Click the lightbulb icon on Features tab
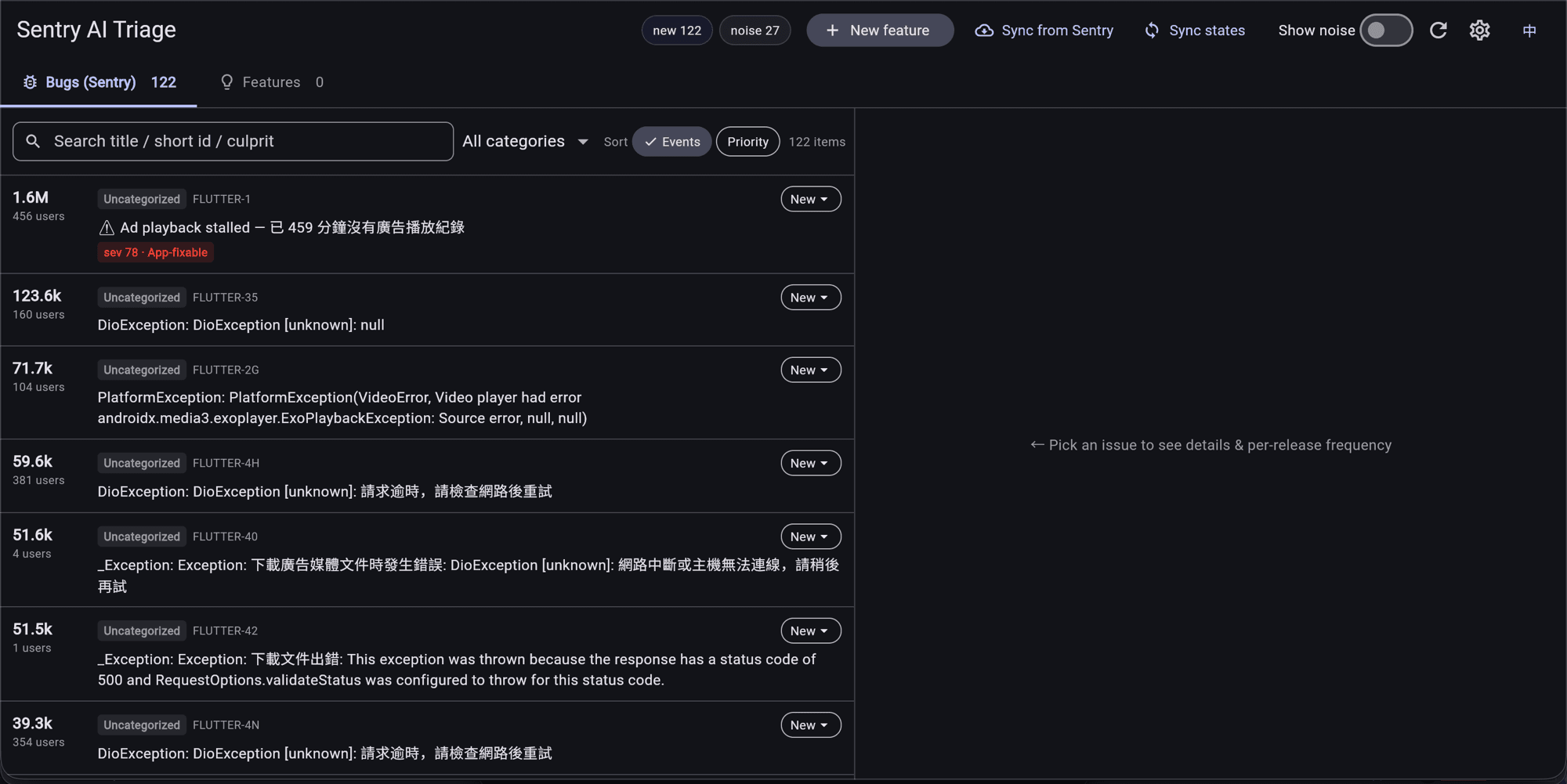Screen dimensions: 1567x784 point(226,82)
